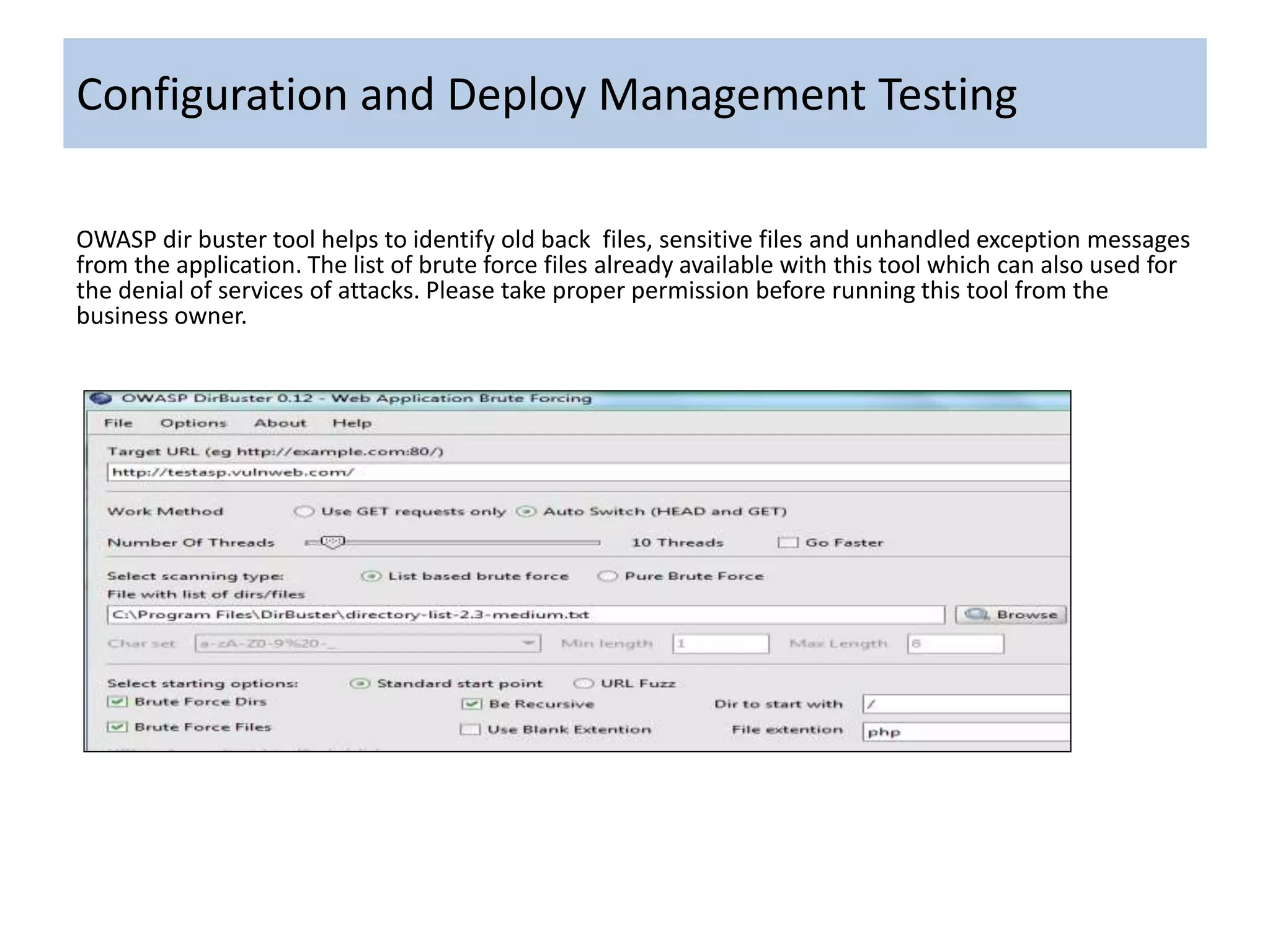Select Standard start point radio button
This screenshot has width=1270, height=952.
(360, 684)
